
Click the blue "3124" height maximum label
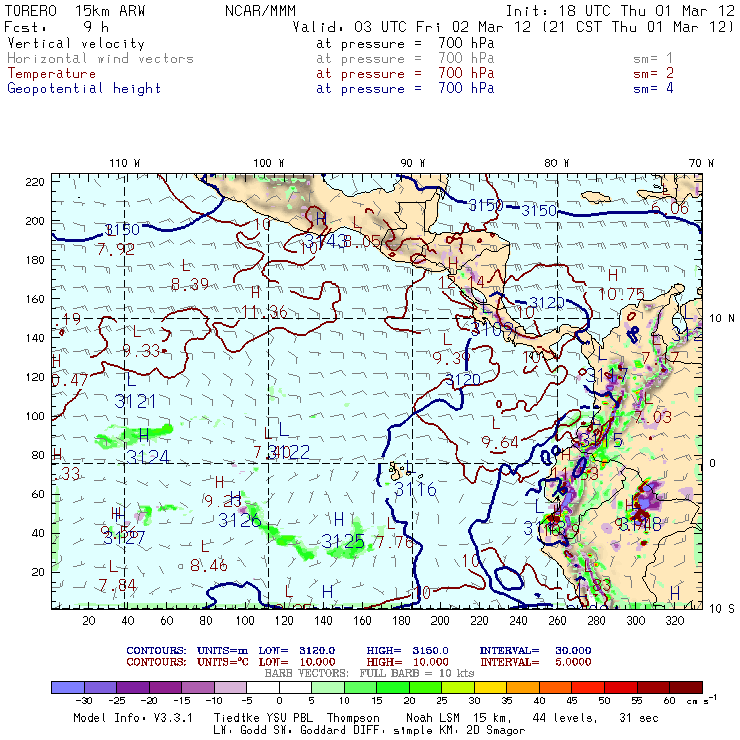coord(148,457)
